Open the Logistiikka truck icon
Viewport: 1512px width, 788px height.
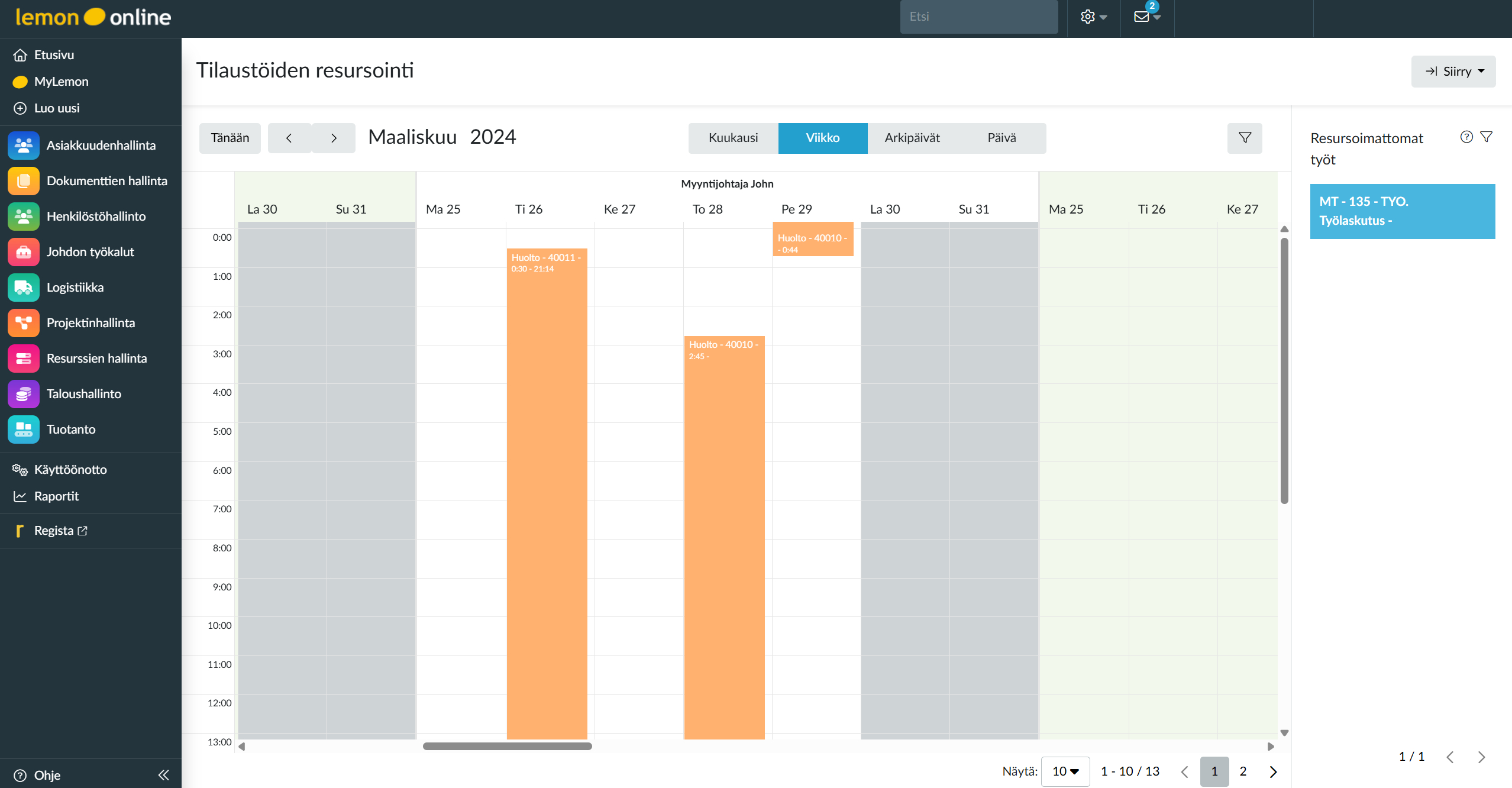[x=24, y=288]
